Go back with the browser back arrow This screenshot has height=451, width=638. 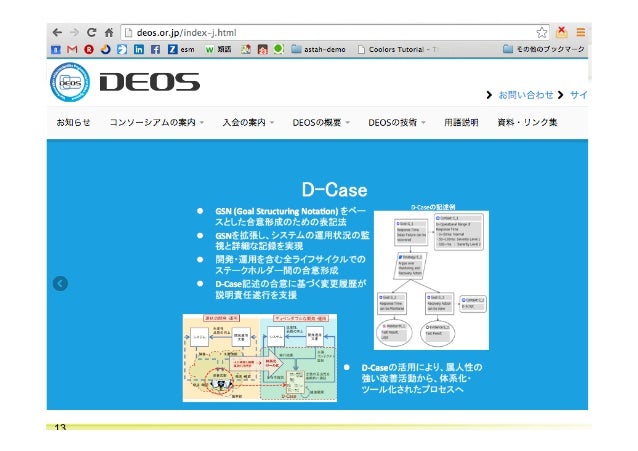pyautogui.click(x=57, y=33)
